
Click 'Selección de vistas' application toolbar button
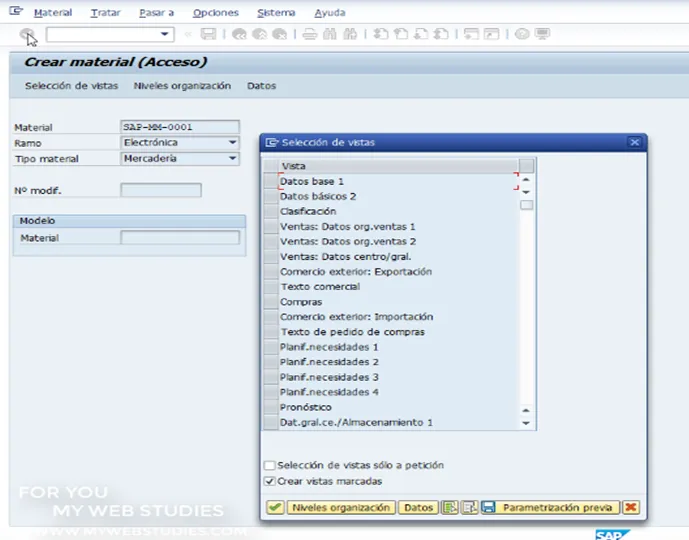point(72,86)
